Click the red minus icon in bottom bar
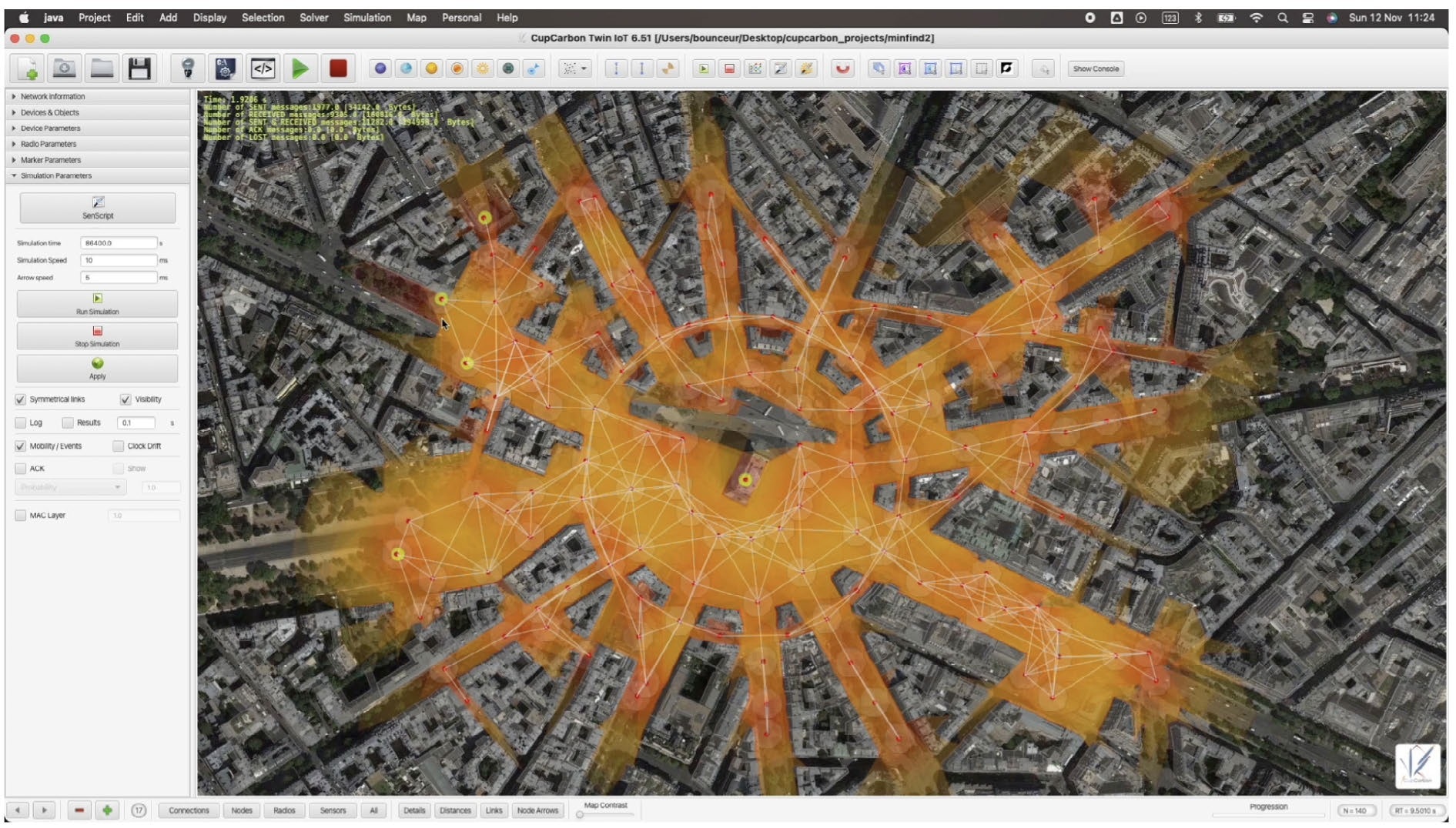Screen dimensions: 1456x828 point(79,810)
